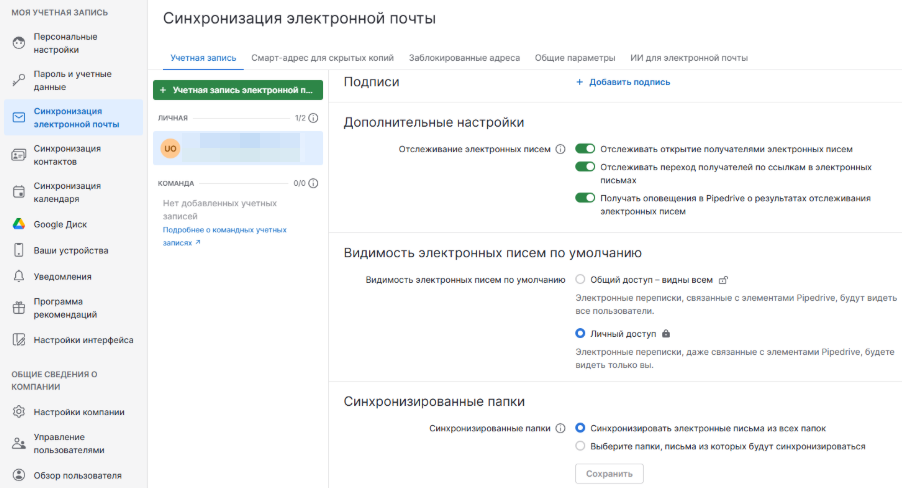921x488 pixels.
Task: Click the Google Диск logo icon
Action: pos(19,224)
